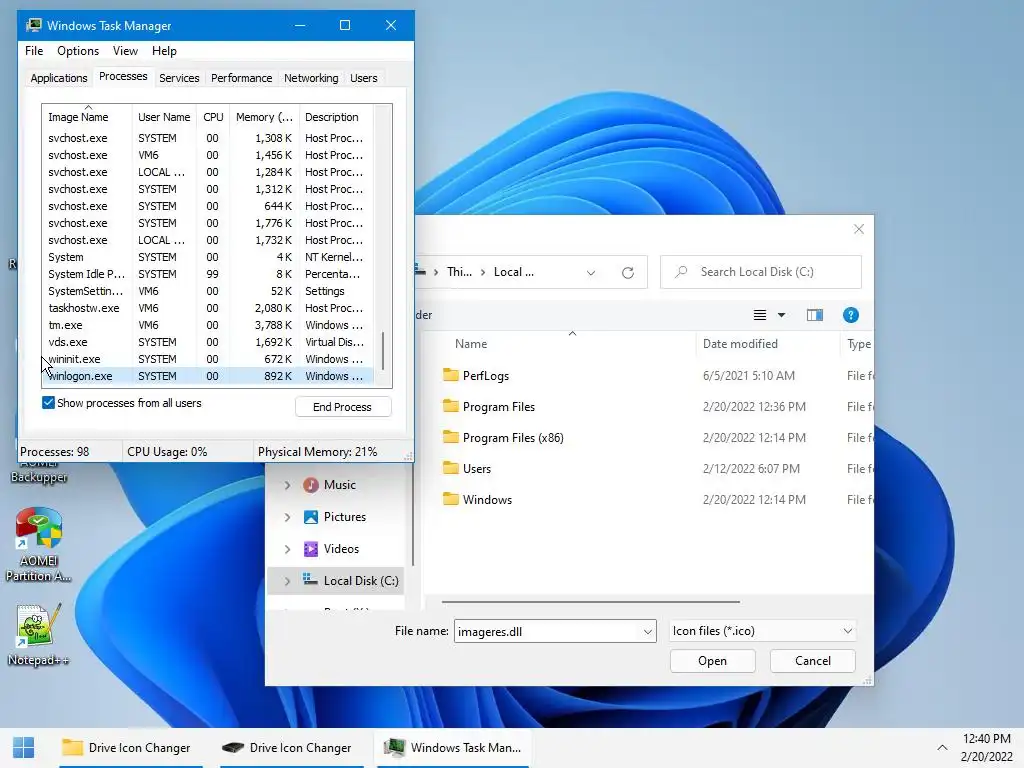Expand the Videos tree node
Viewport: 1024px width, 768px height.
coord(287,549)
